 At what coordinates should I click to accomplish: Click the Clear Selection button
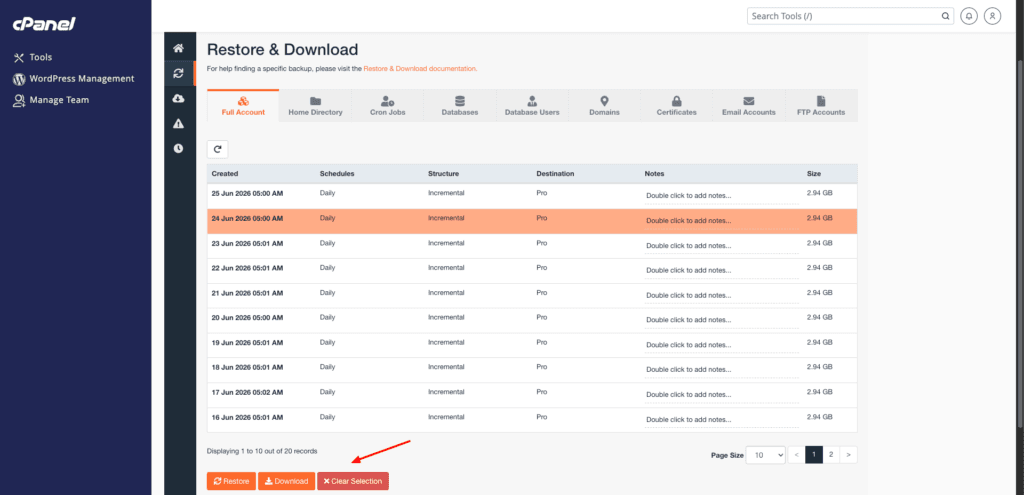[x=353, y=481]
